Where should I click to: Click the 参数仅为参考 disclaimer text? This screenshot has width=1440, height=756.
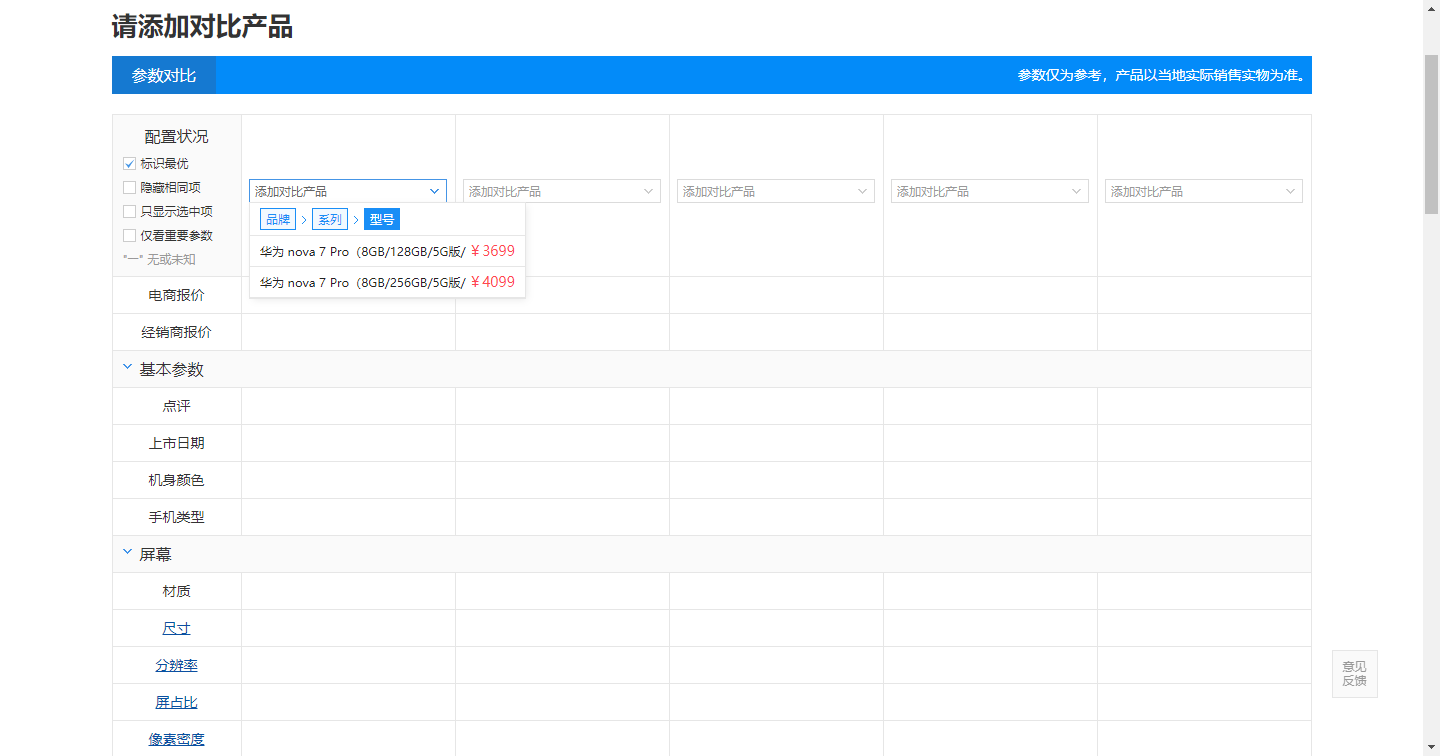(1161, 75)
